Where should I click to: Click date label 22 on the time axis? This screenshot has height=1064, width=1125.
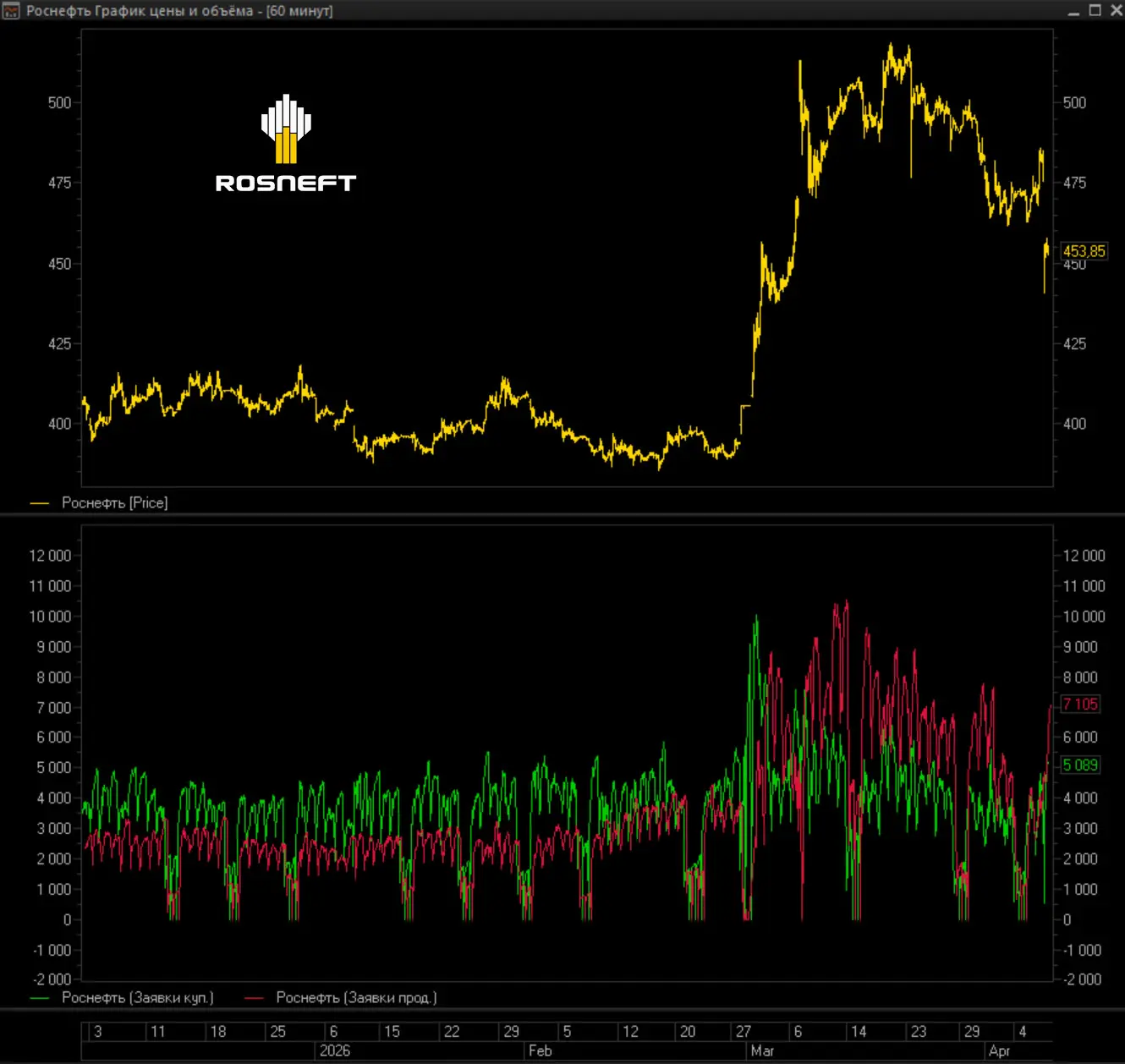tap(452, 1032)
